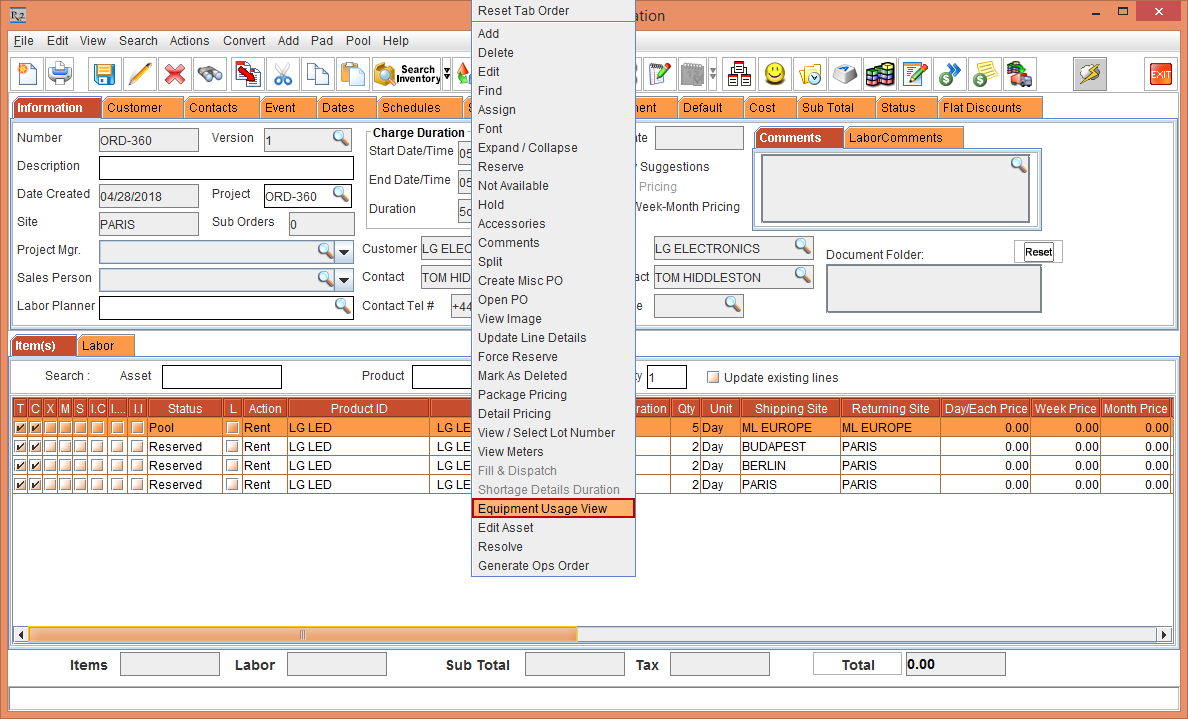Enable the Update existing lines checkbox
Image resolution: width=1188 pixels, height=719 pixels.
click(x=714, y=375)
